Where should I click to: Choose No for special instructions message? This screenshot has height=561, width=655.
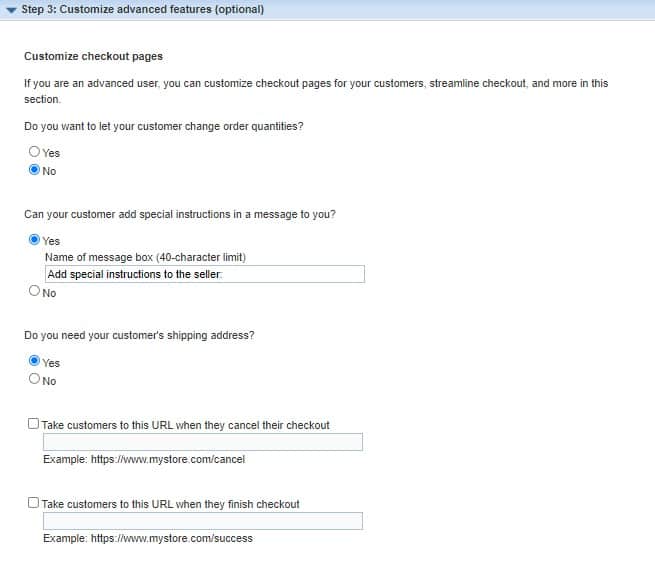coord(34,291)
